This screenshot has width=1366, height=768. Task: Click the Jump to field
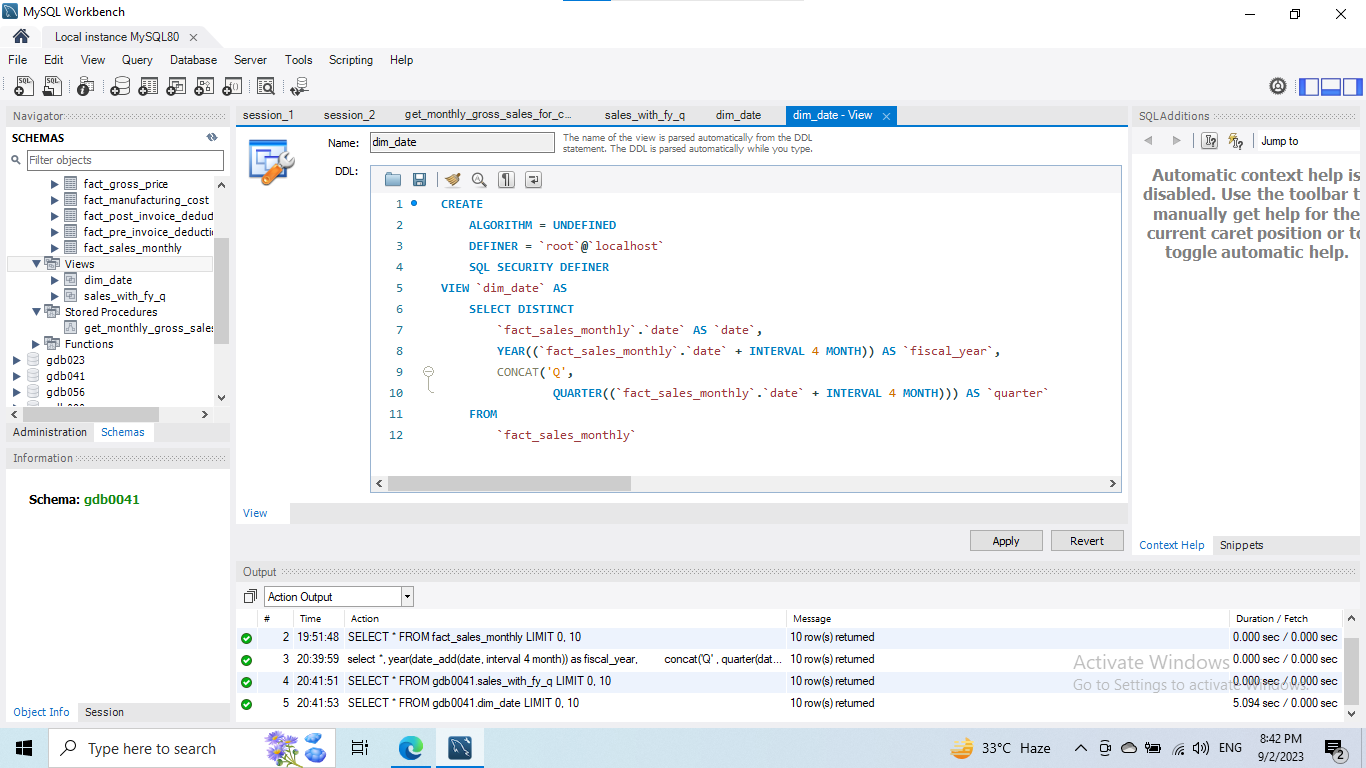[1308, 141]
